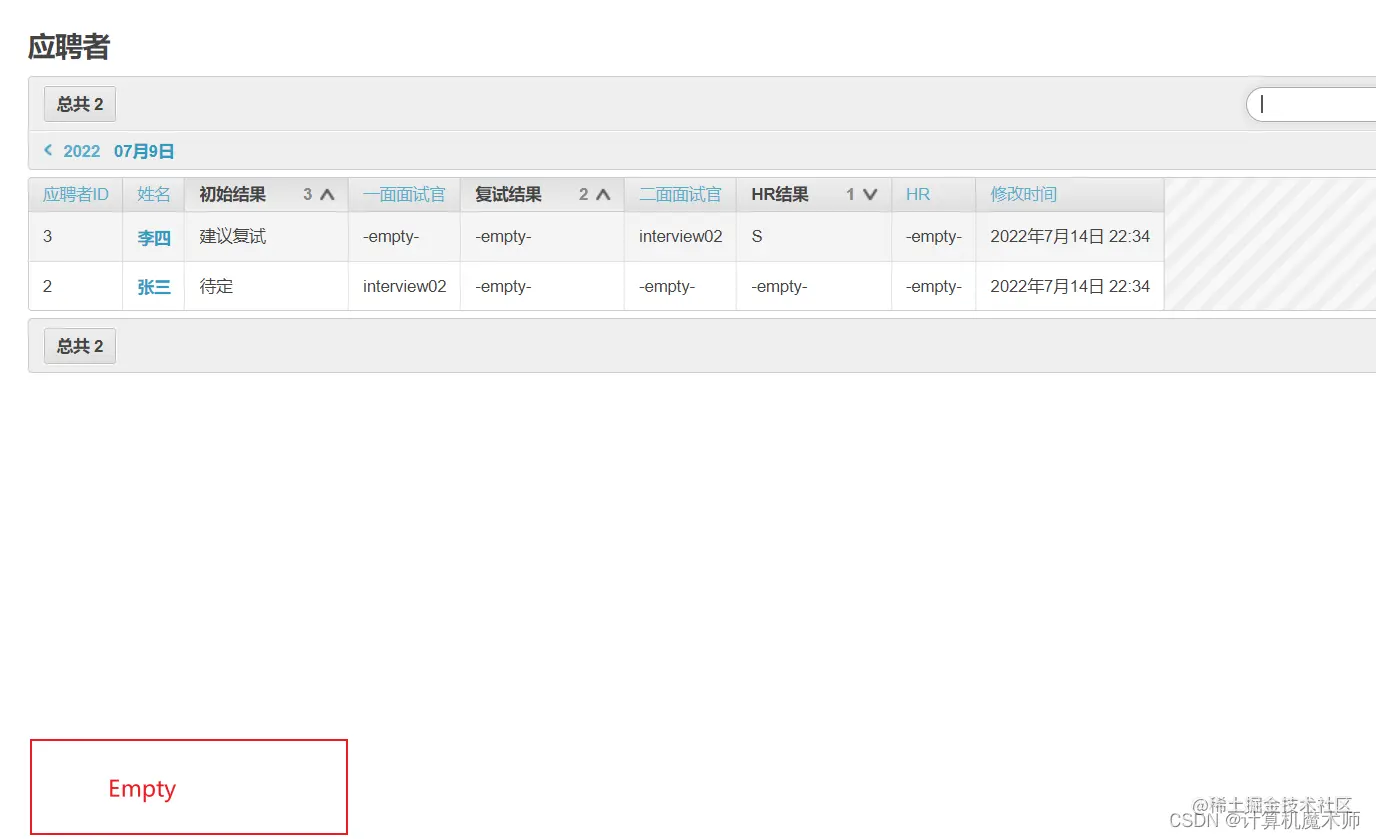Image resolution: width=1376 pixels, height=839 pixels.
Task: Click the bottom 总共 2 button
Action: (80, 346)
